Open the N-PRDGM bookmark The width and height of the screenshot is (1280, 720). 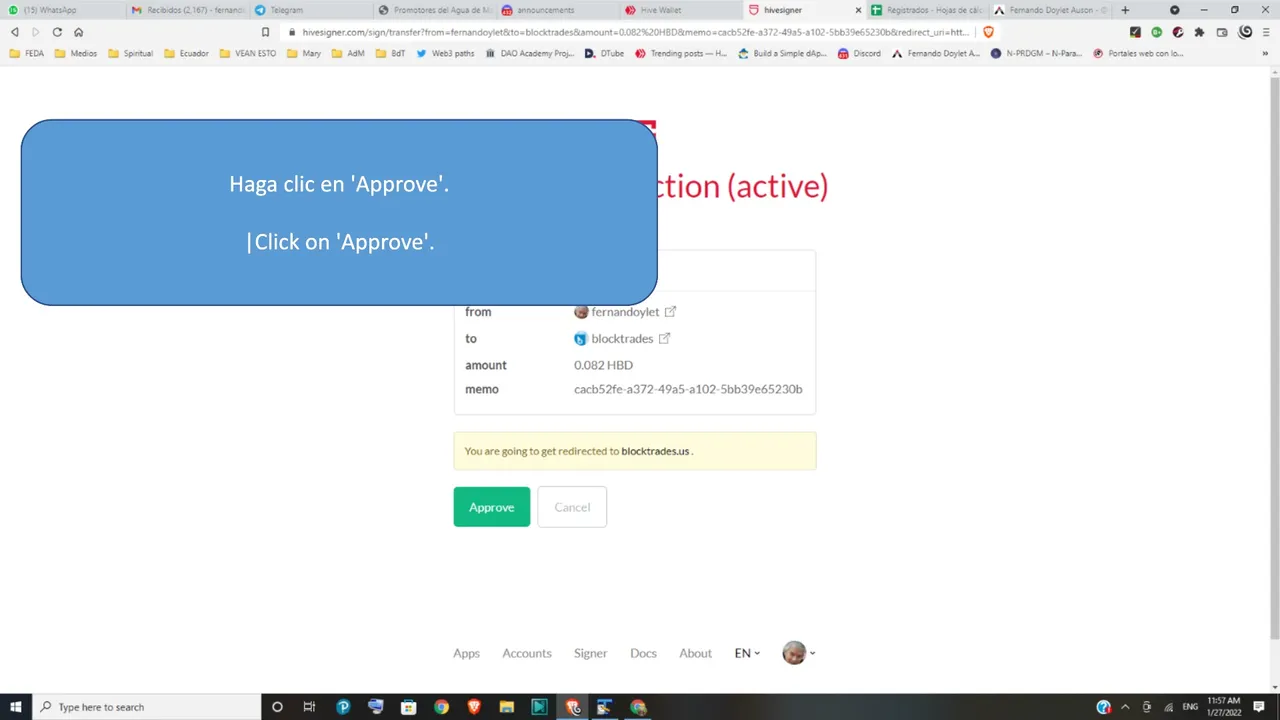(1036, 53)
